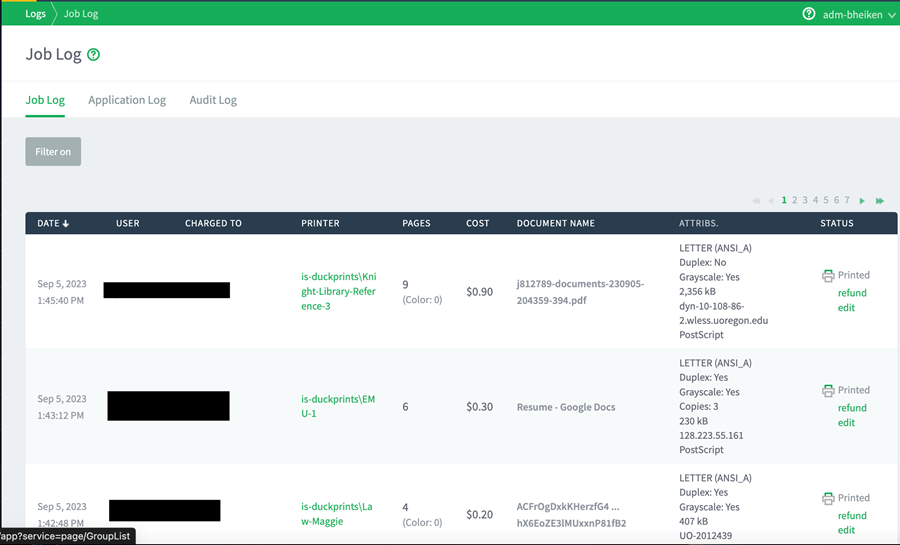This screenshot has height=545, width=900.
Task: Refund the Resume - Google Docs job
Action: (x=852, y=408)
